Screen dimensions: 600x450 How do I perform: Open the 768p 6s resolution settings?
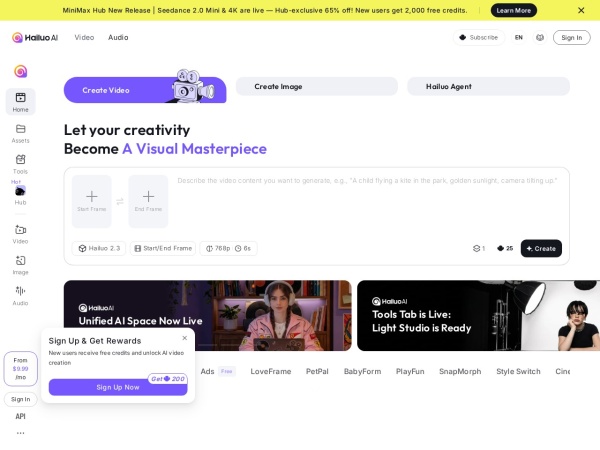tap(228, 248)
